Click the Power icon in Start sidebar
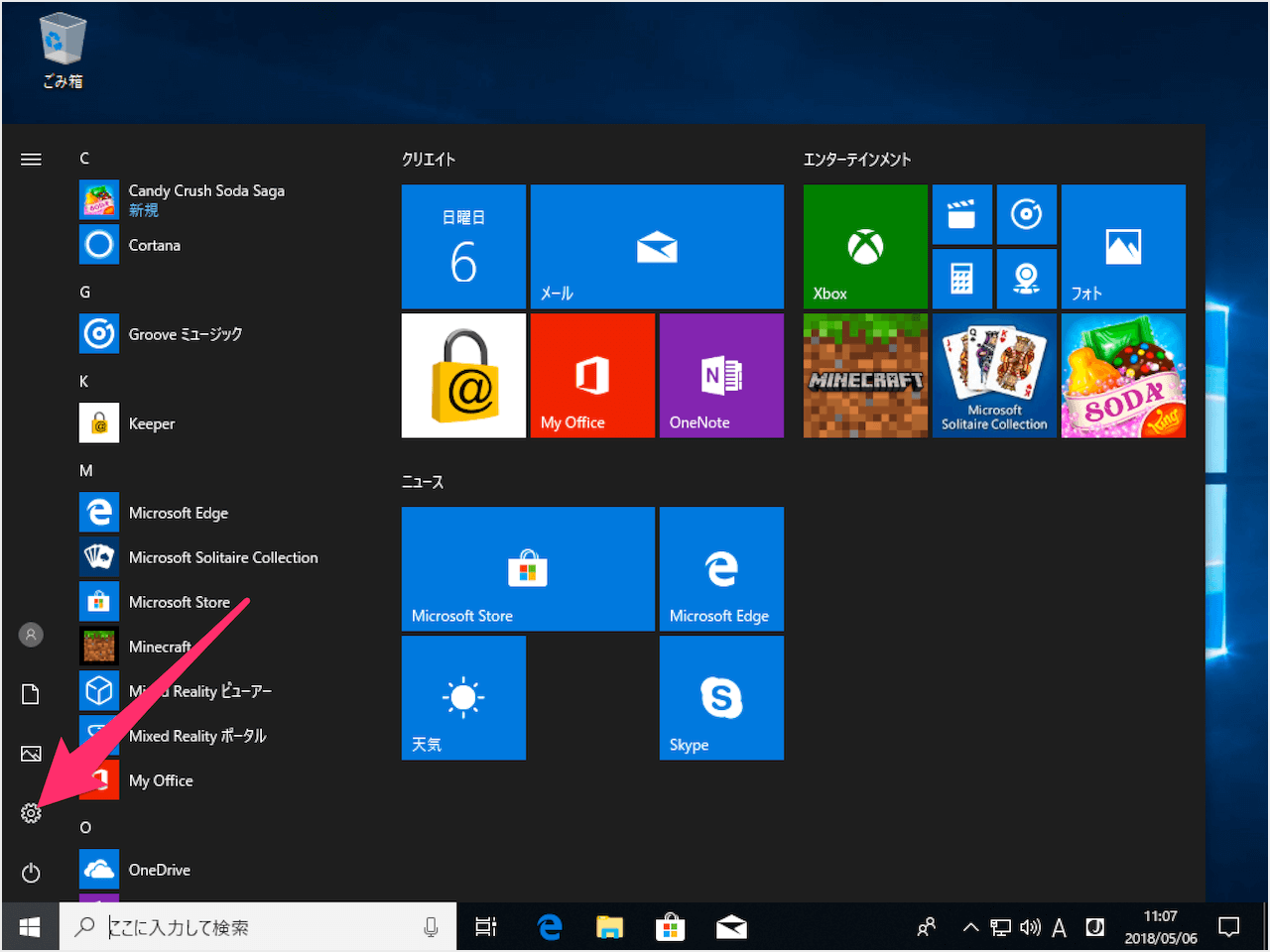 point(31,873)
